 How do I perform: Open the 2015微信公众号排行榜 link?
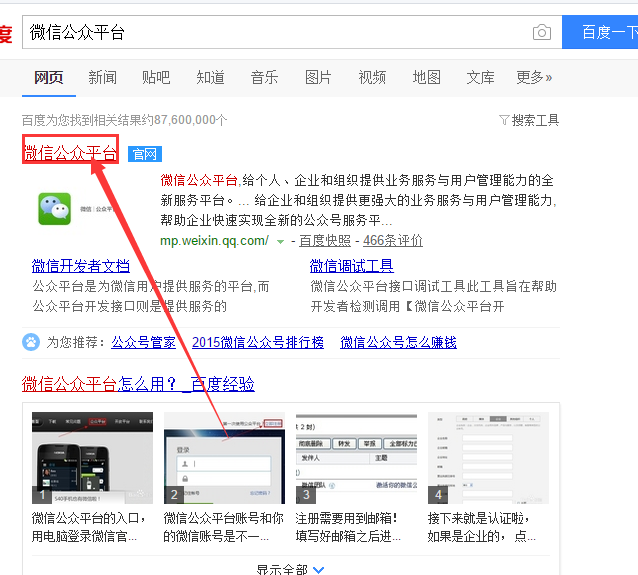point(258,342)
